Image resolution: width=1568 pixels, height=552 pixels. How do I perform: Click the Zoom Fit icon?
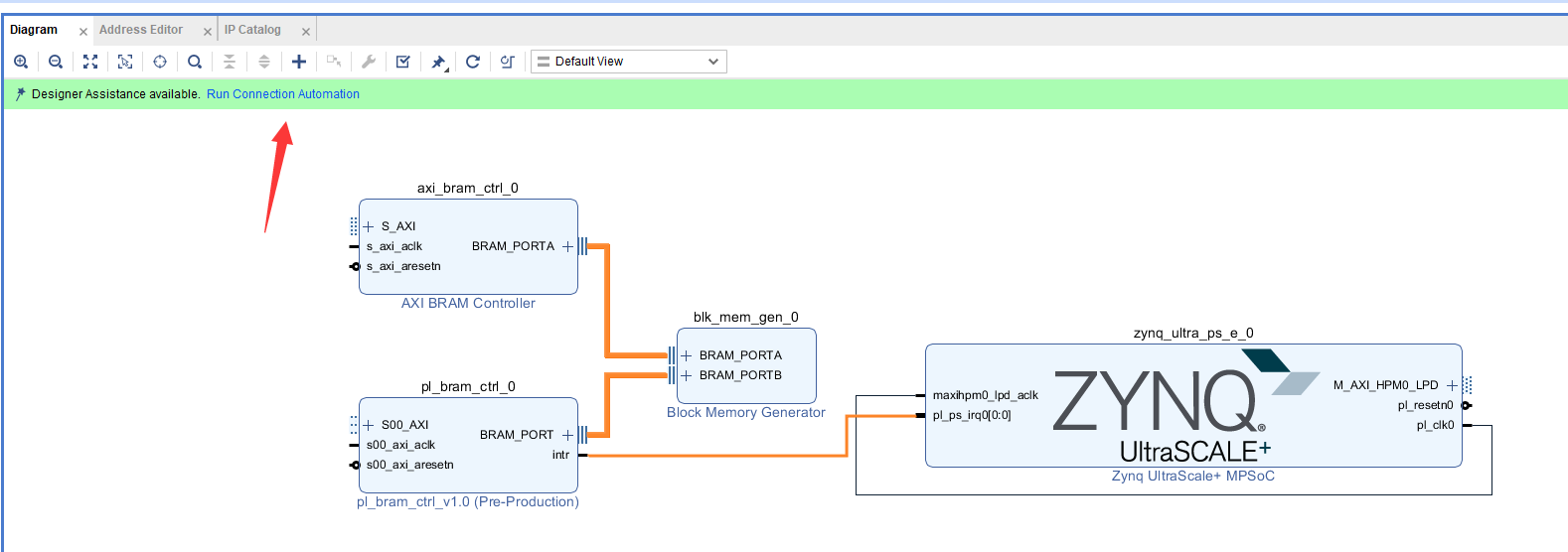pyautogui.click(x=90, y=62)
